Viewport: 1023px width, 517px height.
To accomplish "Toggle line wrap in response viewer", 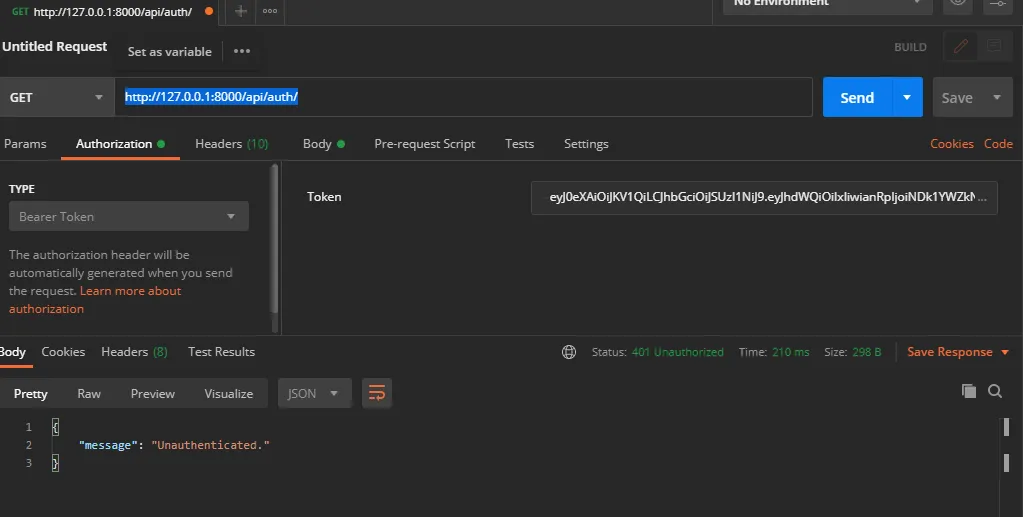I will point(377,393).
